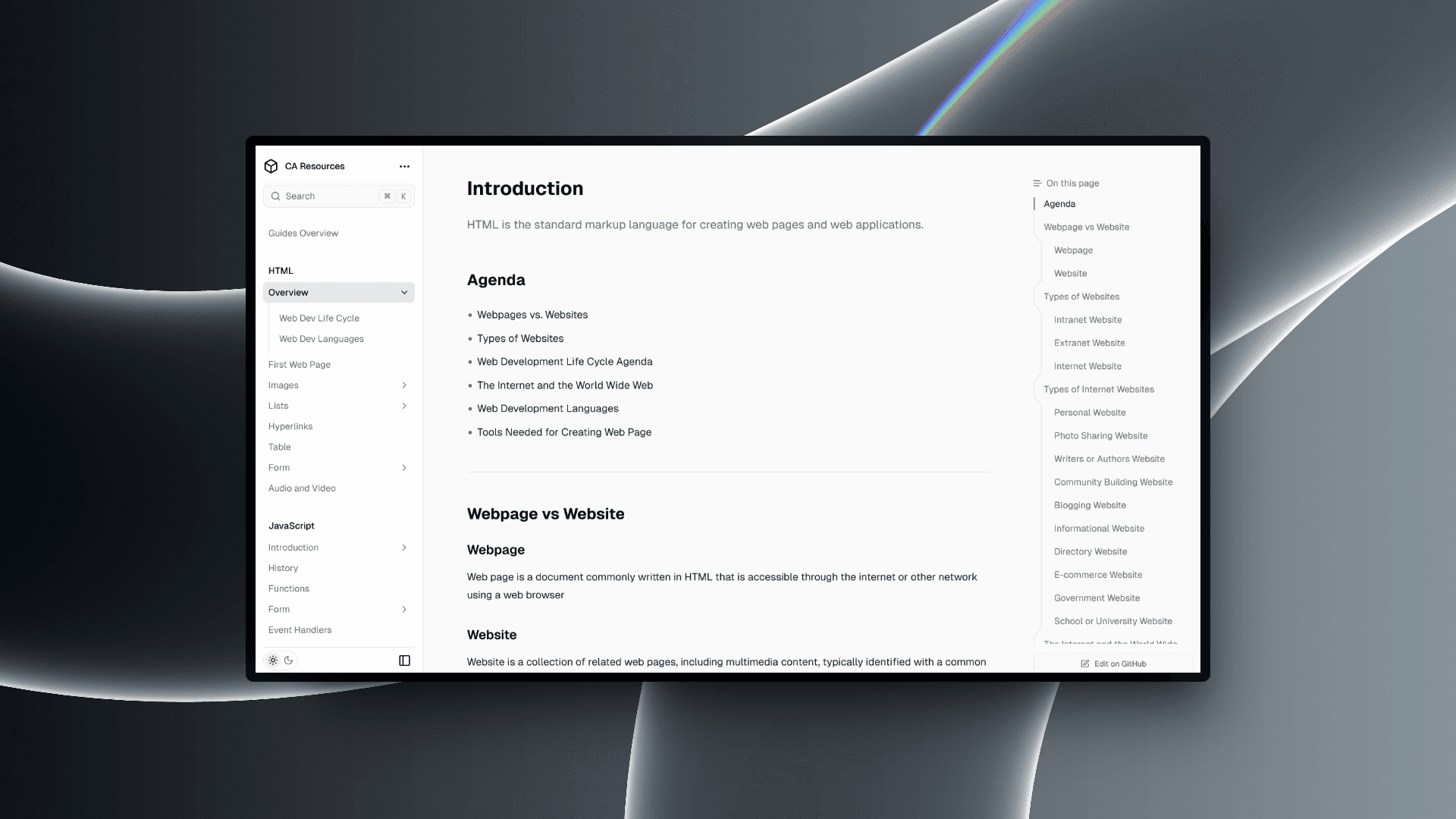The width and height of the screenshot is (1456, 819).
Task: Click the three-dot menu icon
Action: click(x=404, y=166)
